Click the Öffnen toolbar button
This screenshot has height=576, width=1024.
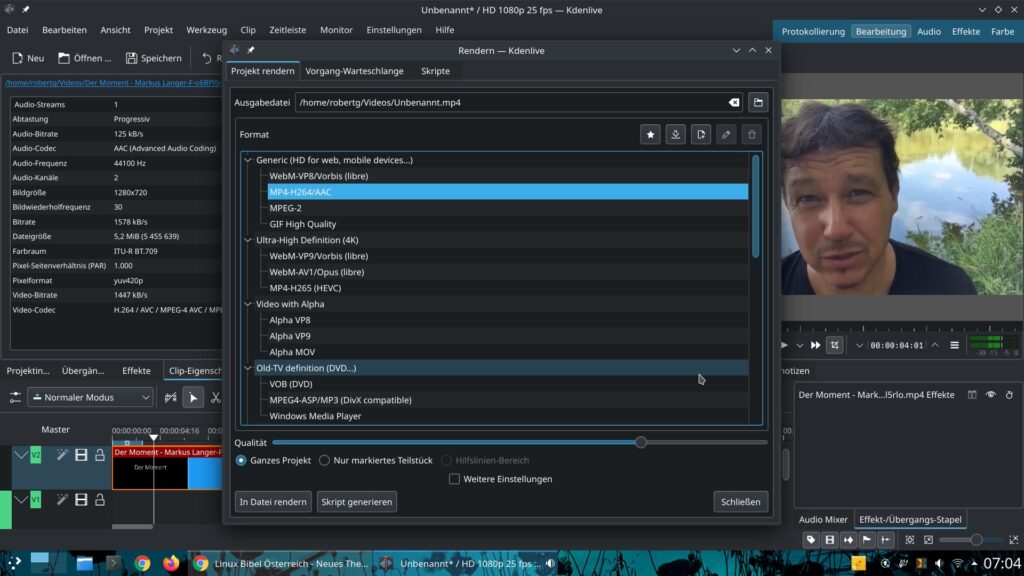click(85, 58)
